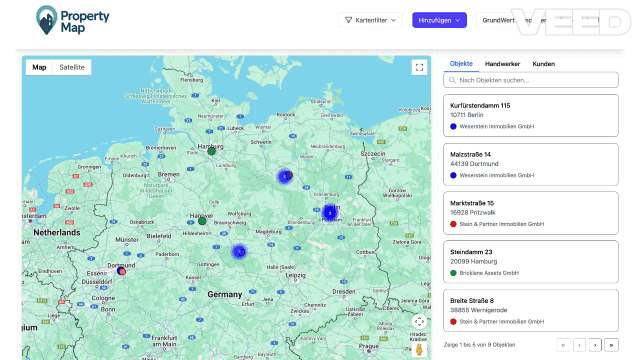Click green dot beside Bricklane Assets GmbH

click(x=453, y=273)
